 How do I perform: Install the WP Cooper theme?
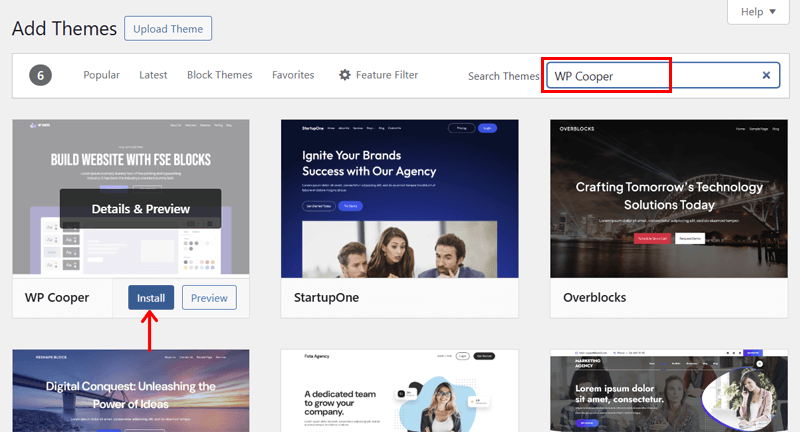(151, 297)
